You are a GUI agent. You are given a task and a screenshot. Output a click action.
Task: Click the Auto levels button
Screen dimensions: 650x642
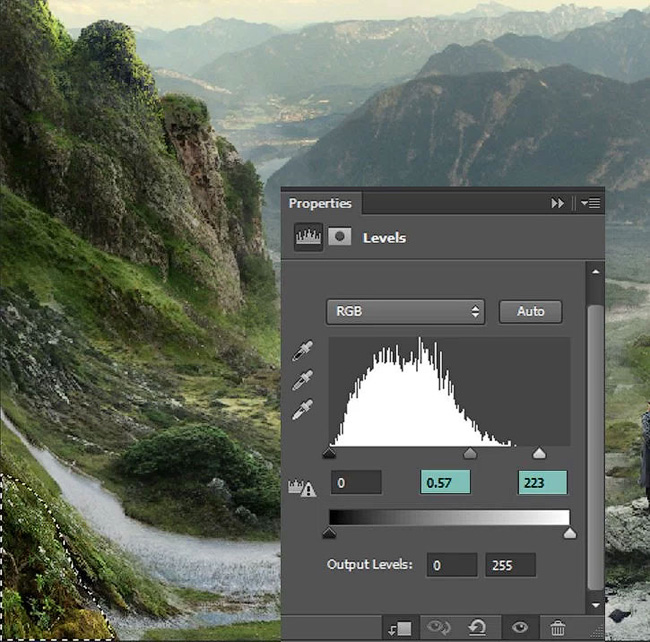pos(531,312)
